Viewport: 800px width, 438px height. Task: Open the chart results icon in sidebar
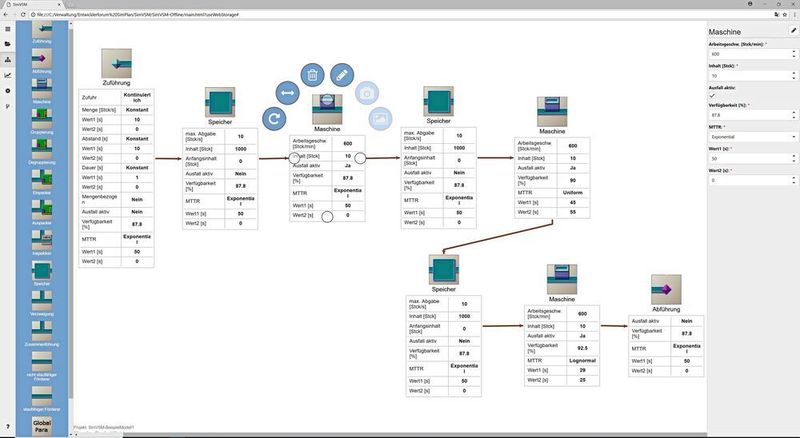point(7,76)
